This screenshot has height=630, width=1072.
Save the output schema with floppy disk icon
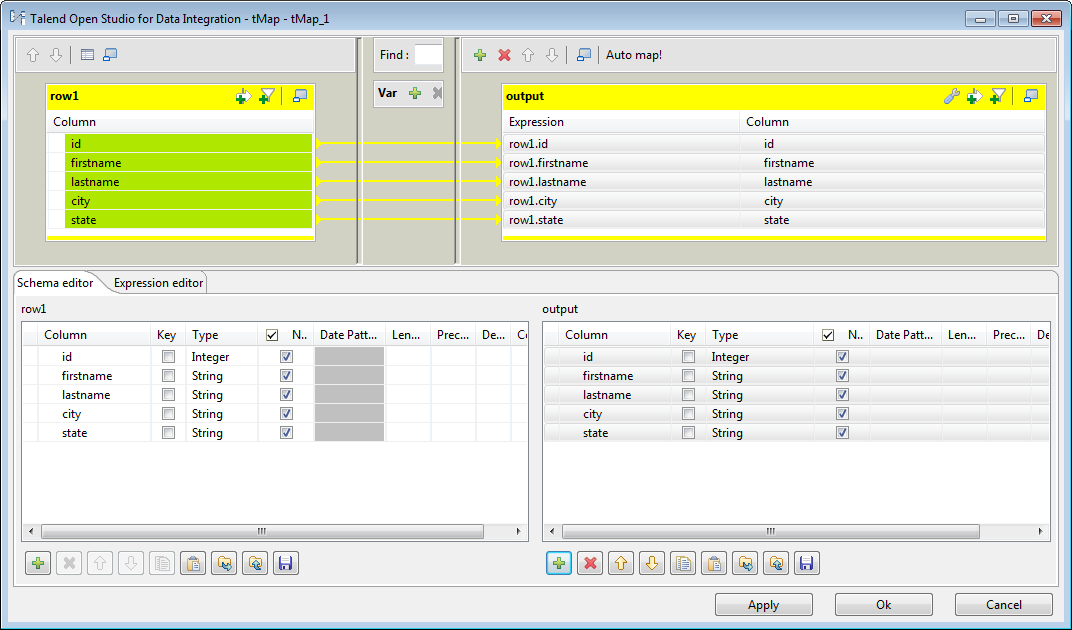click(x=806, y=563)
